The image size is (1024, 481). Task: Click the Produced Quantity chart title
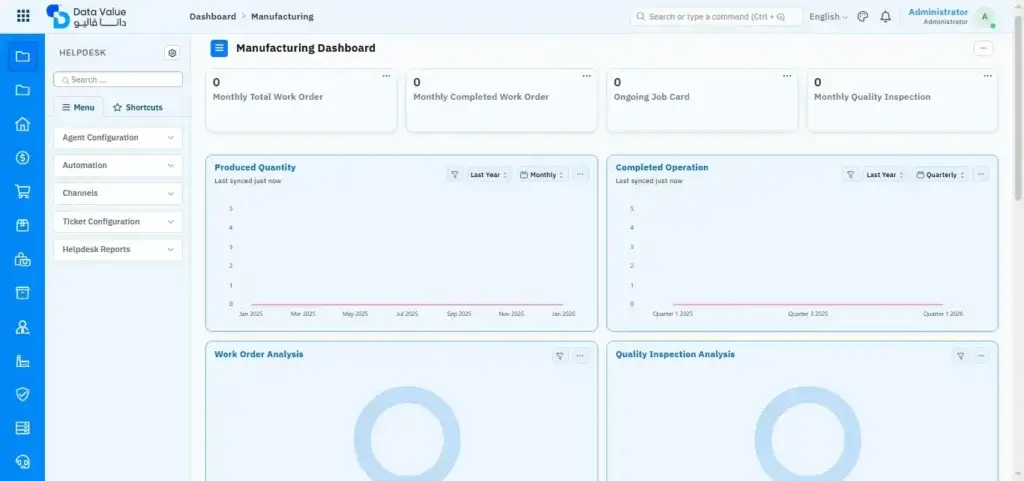point(255,167)
